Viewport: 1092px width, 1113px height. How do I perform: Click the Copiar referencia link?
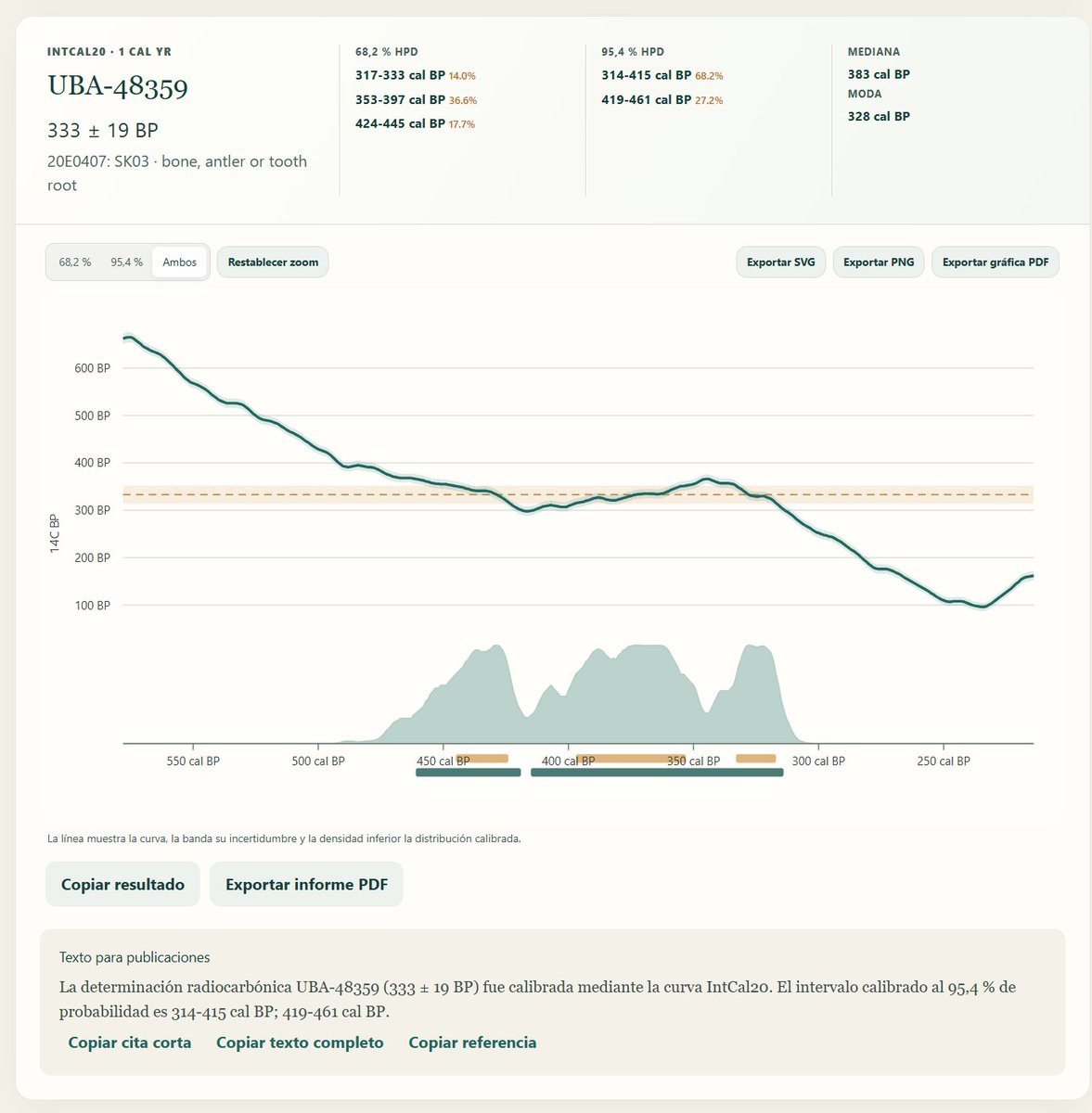coord(472,1043)
